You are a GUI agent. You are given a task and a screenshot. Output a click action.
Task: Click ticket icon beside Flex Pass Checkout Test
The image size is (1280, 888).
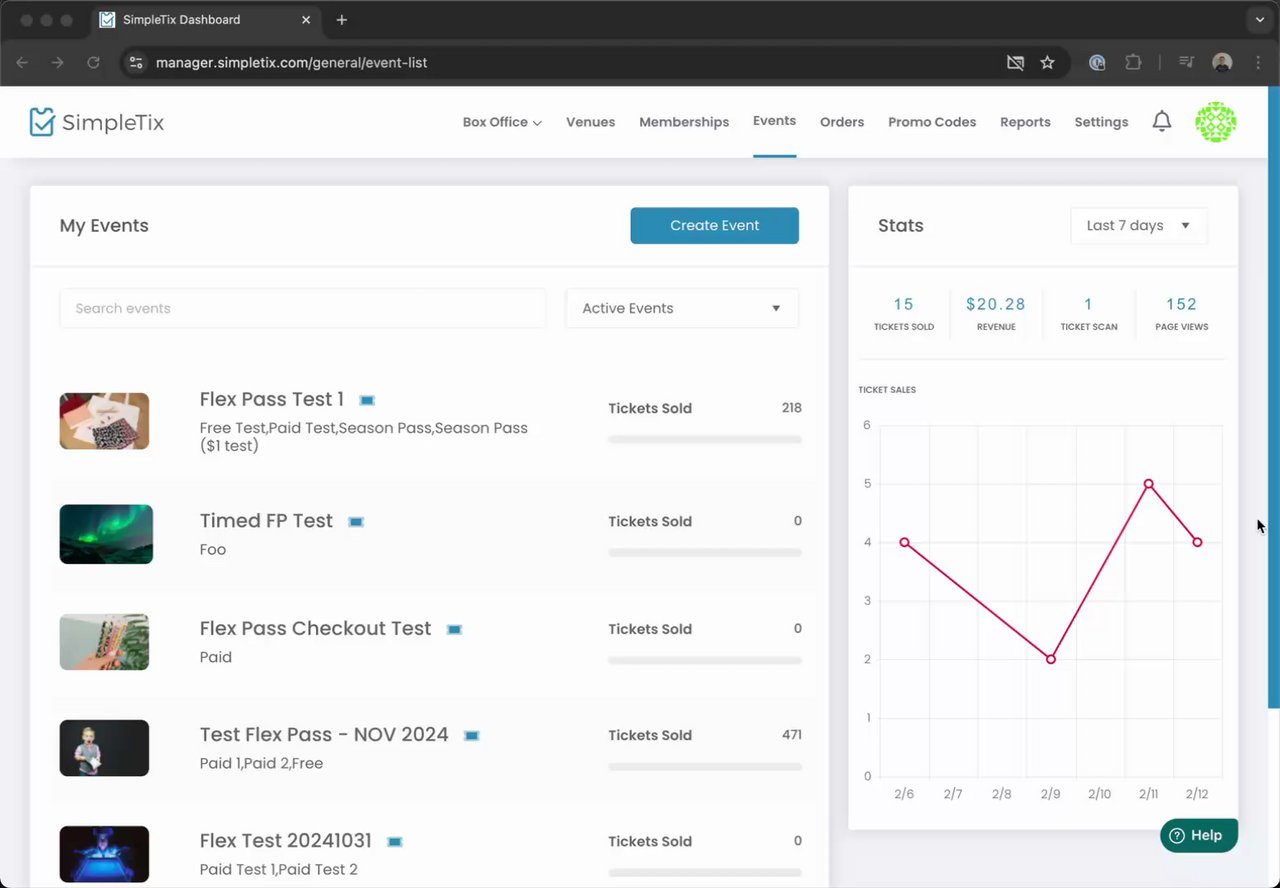(x=454, y=630)
